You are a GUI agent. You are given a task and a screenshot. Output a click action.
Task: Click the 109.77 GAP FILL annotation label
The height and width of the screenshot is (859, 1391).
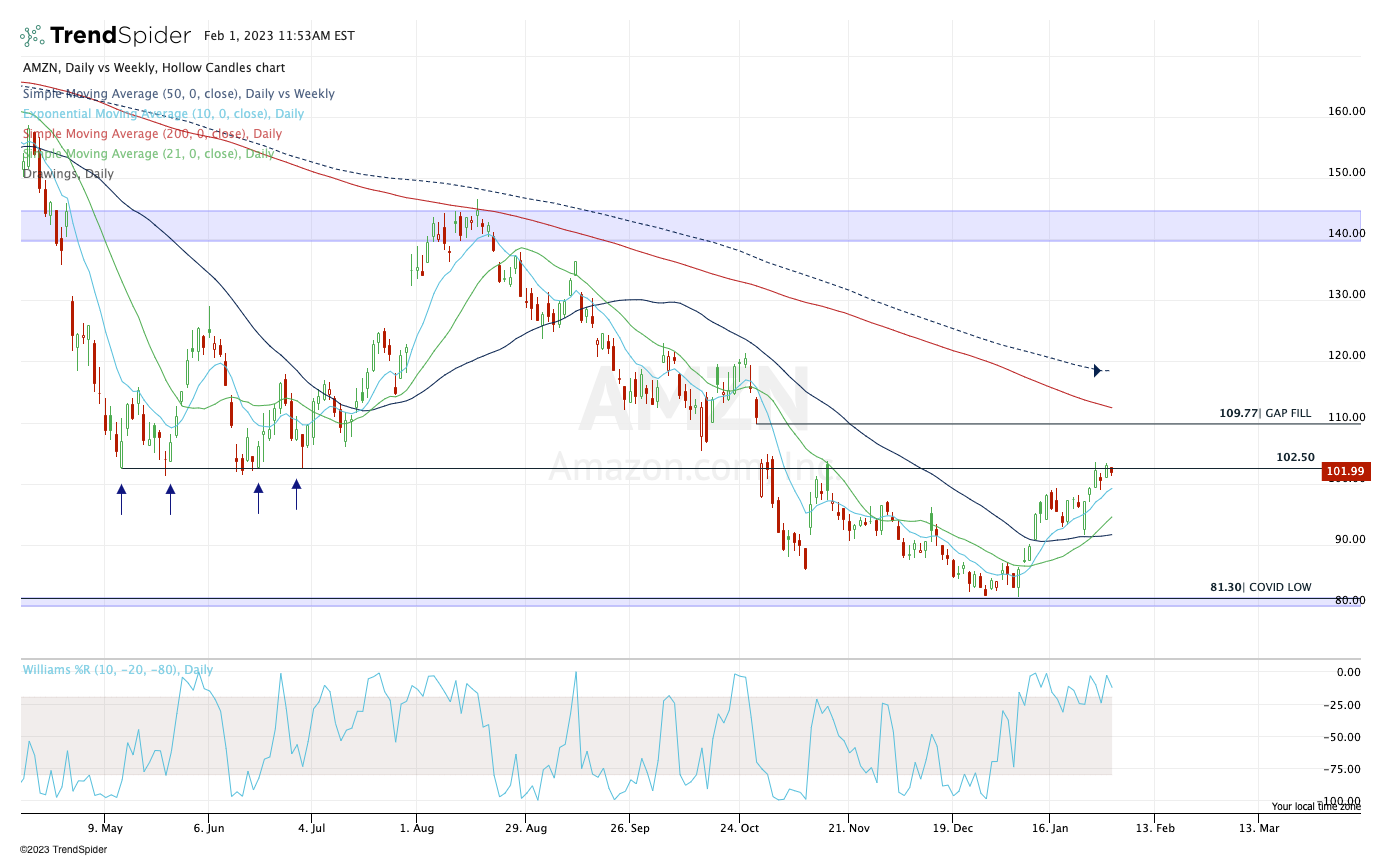(1264, 413)
